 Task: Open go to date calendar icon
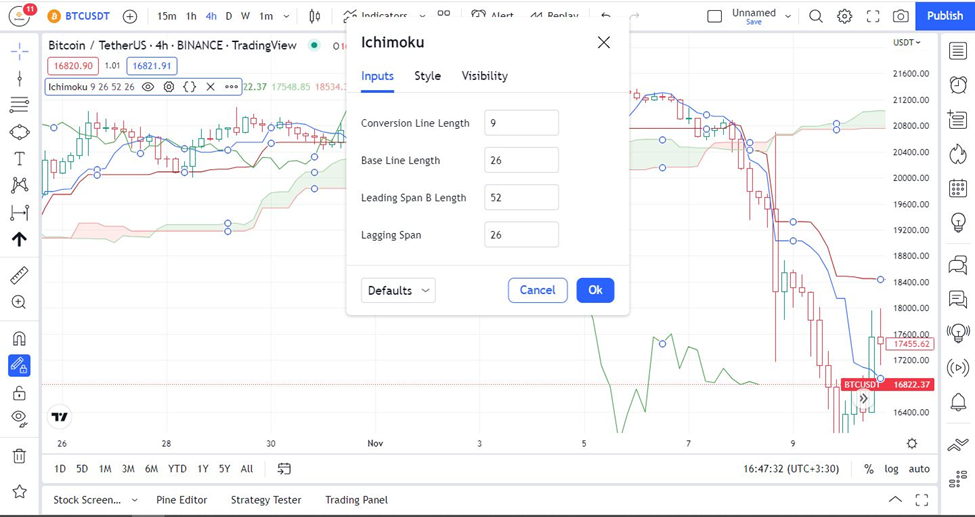(284, 468)
